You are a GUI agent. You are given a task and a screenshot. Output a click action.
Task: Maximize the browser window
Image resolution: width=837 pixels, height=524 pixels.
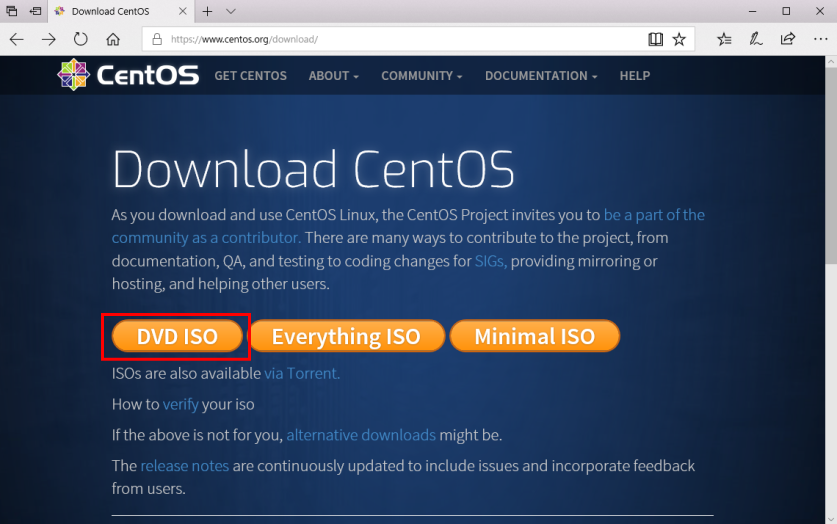click(786, 11)
